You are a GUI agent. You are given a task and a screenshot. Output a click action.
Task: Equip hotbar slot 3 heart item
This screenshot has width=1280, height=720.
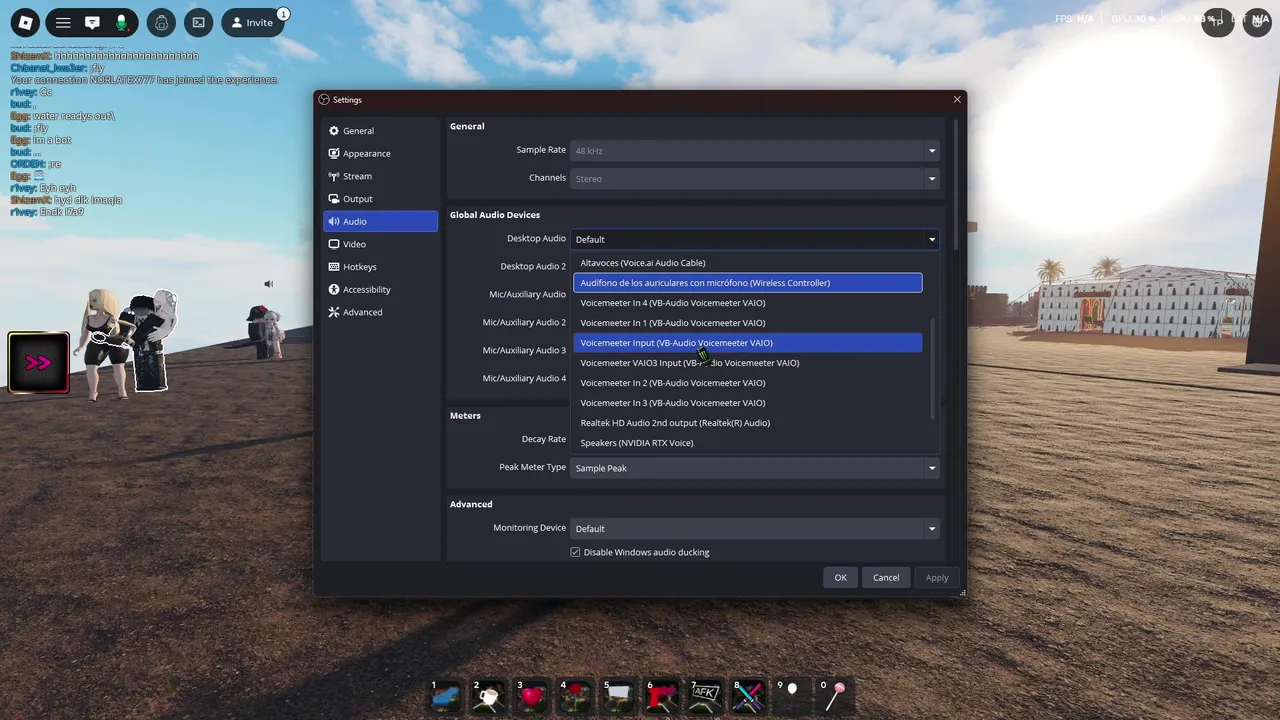point(533,696)
